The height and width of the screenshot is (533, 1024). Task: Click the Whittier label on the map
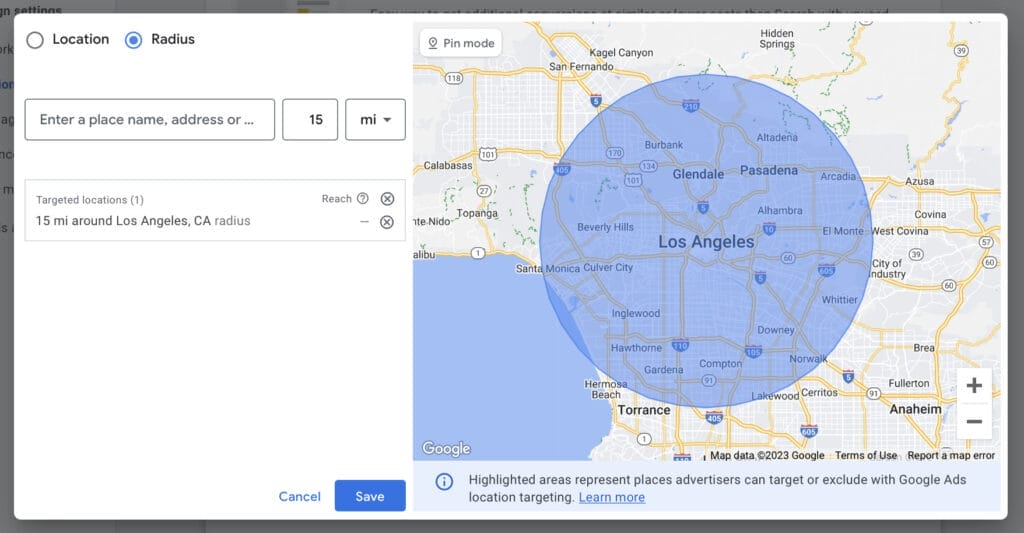[x=839, y=300]
